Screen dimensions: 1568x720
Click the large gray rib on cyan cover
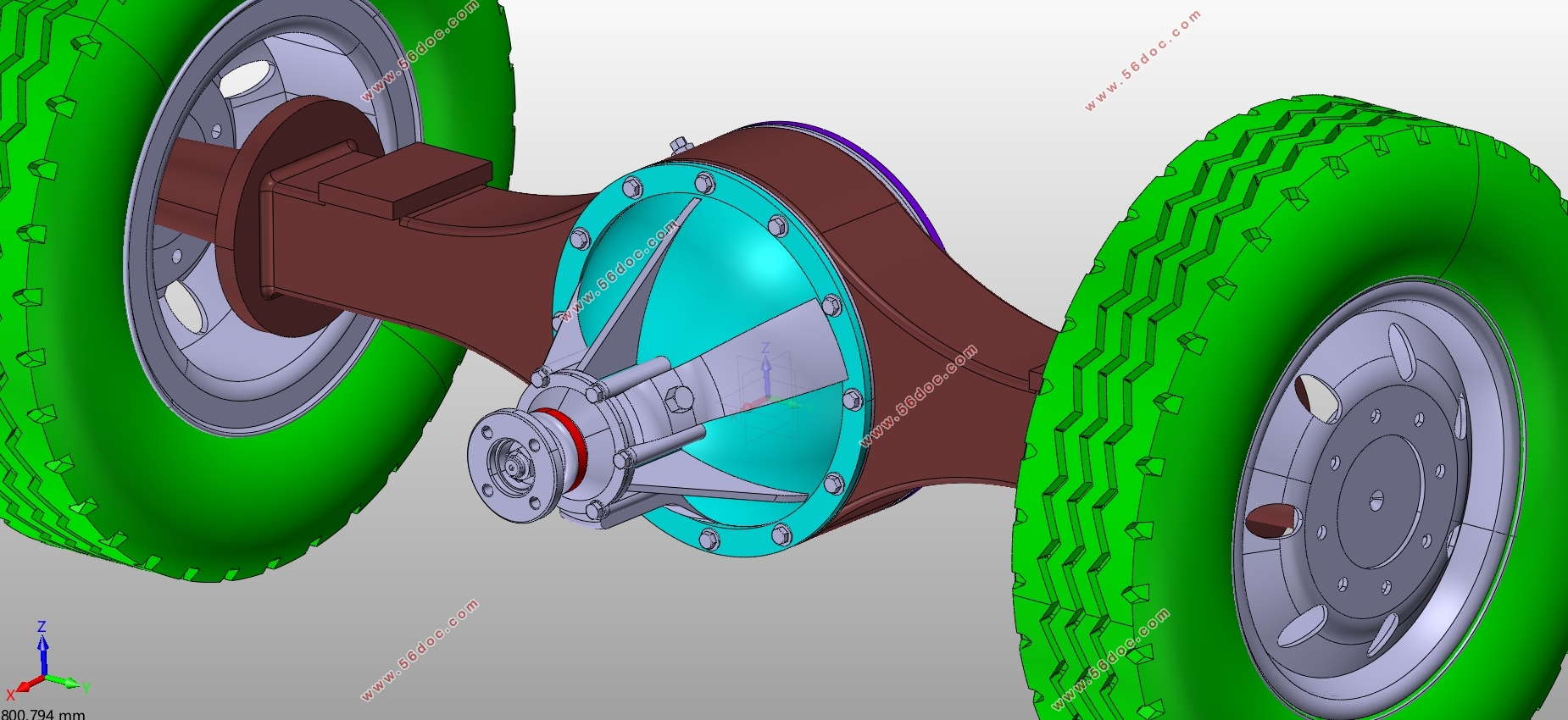tap(763, 347)
